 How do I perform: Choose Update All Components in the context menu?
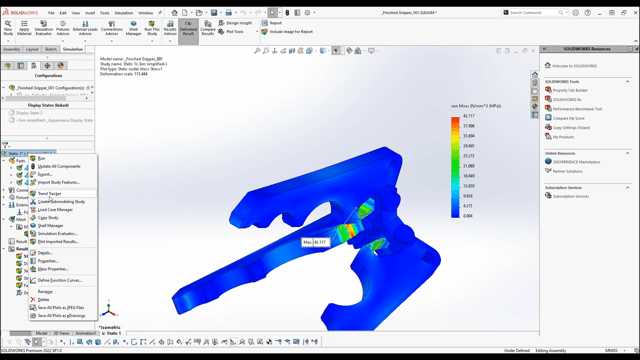click(x=63, y=166)
